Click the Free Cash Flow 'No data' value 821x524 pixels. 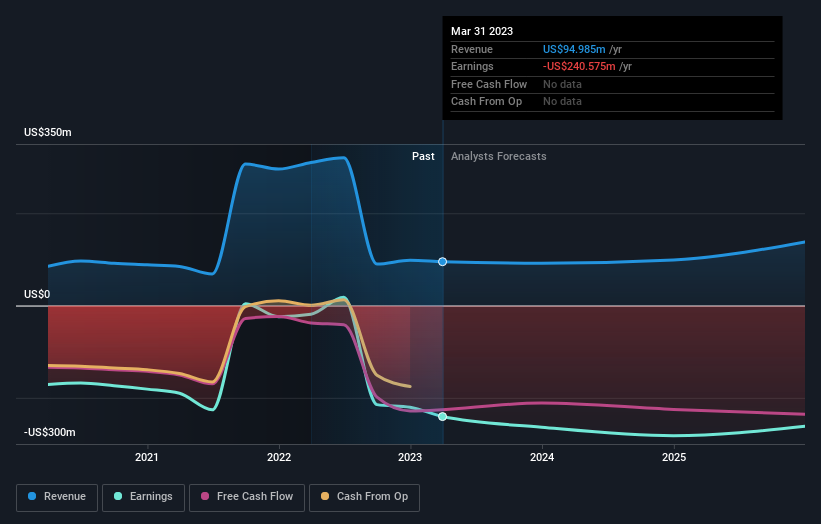click(562, 84)
